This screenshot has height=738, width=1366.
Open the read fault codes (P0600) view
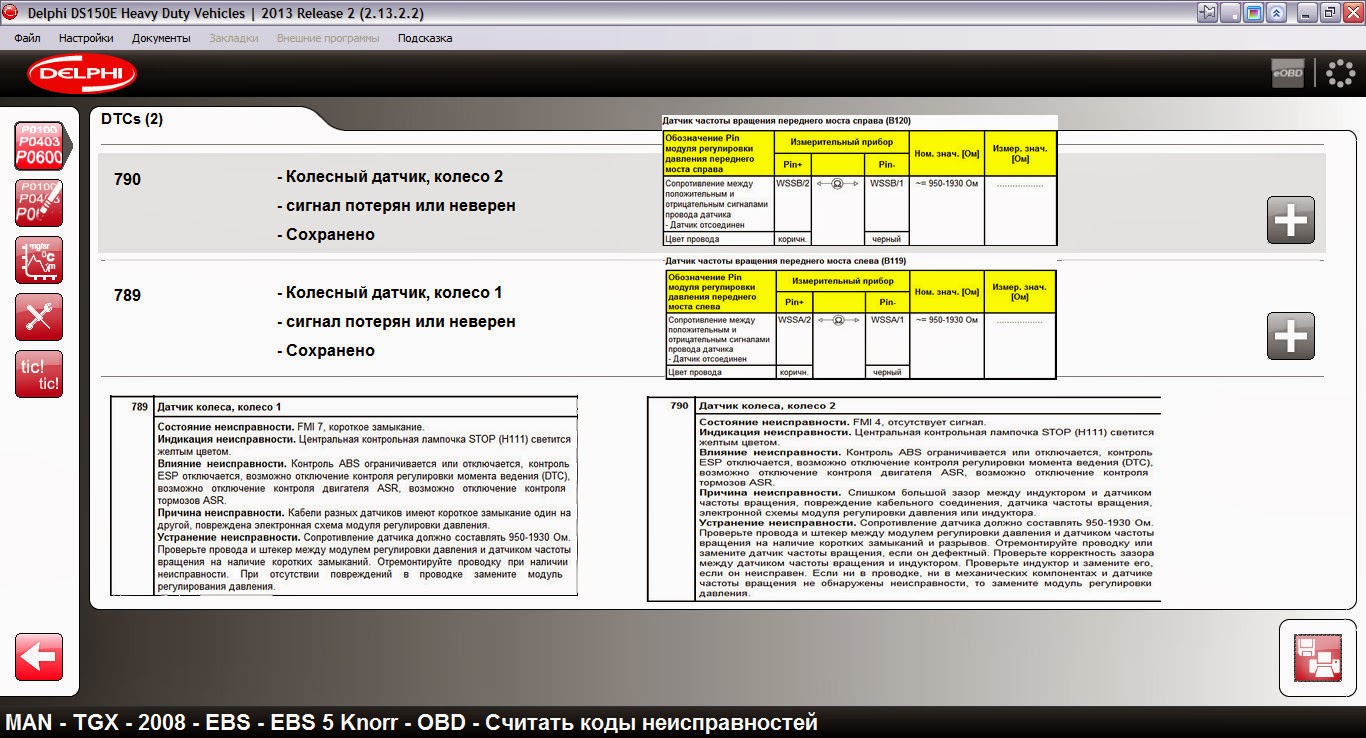(x=39, y=147)
